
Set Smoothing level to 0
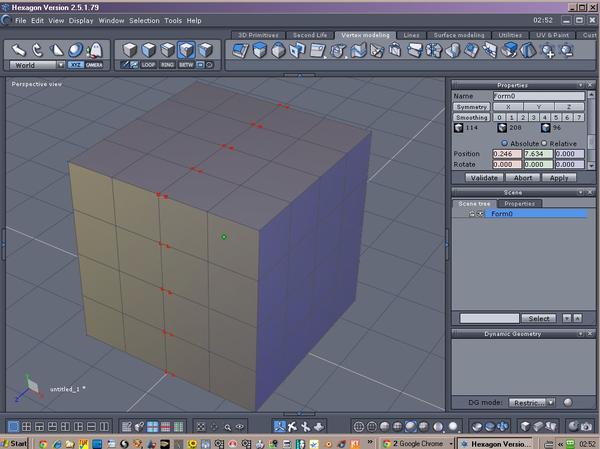point(499,117)
